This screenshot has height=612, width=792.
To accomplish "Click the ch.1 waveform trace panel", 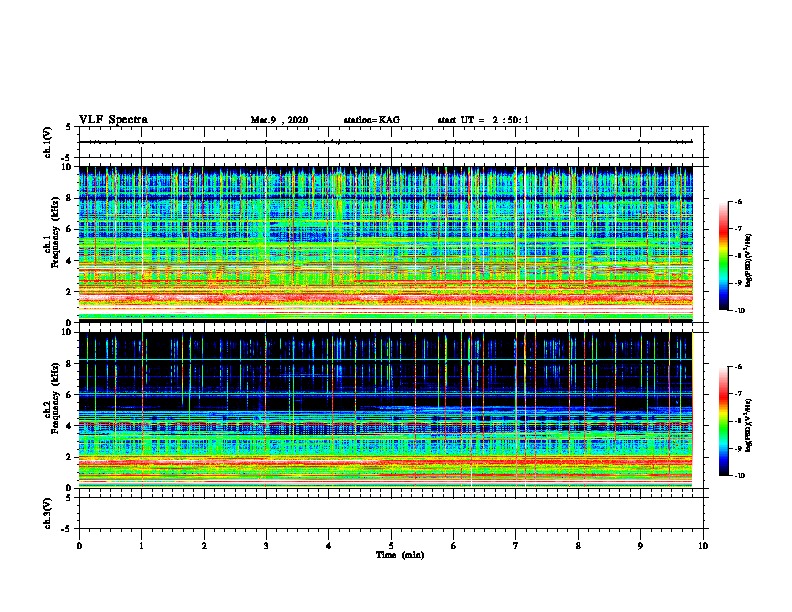I will click(x=393, y=142).
